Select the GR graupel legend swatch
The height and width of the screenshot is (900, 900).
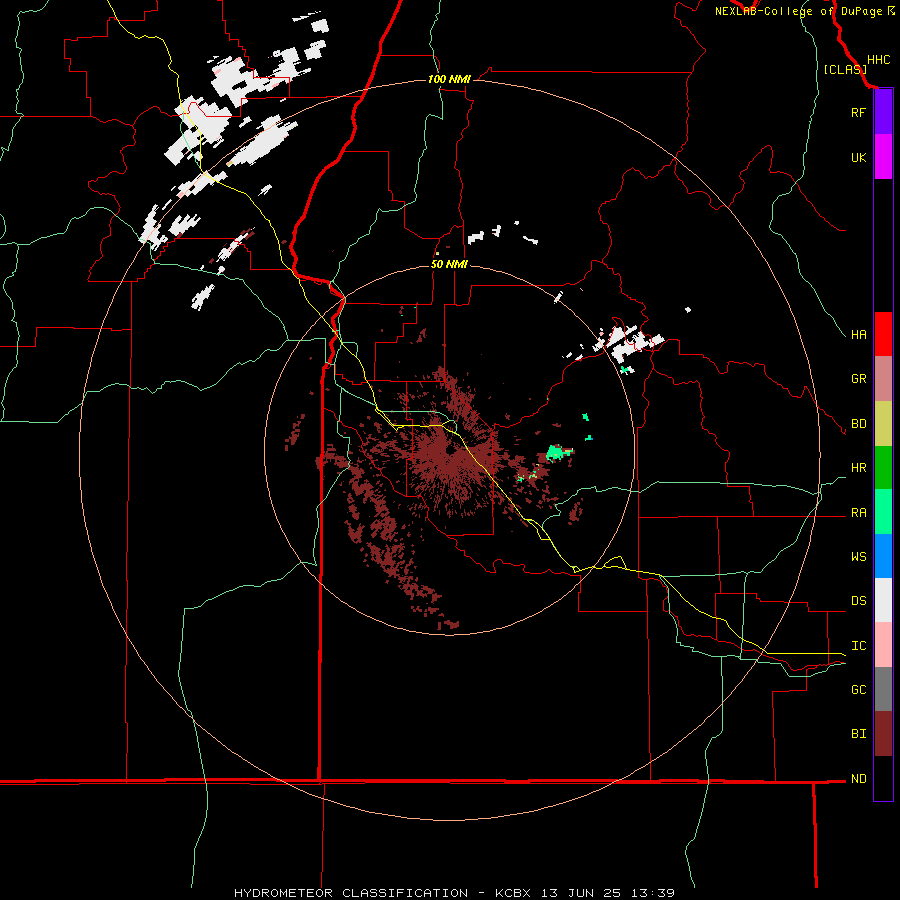[883, 379]
